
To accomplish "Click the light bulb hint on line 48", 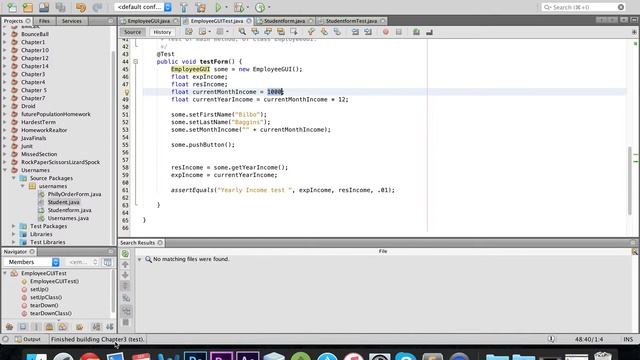I will [127, 92].
